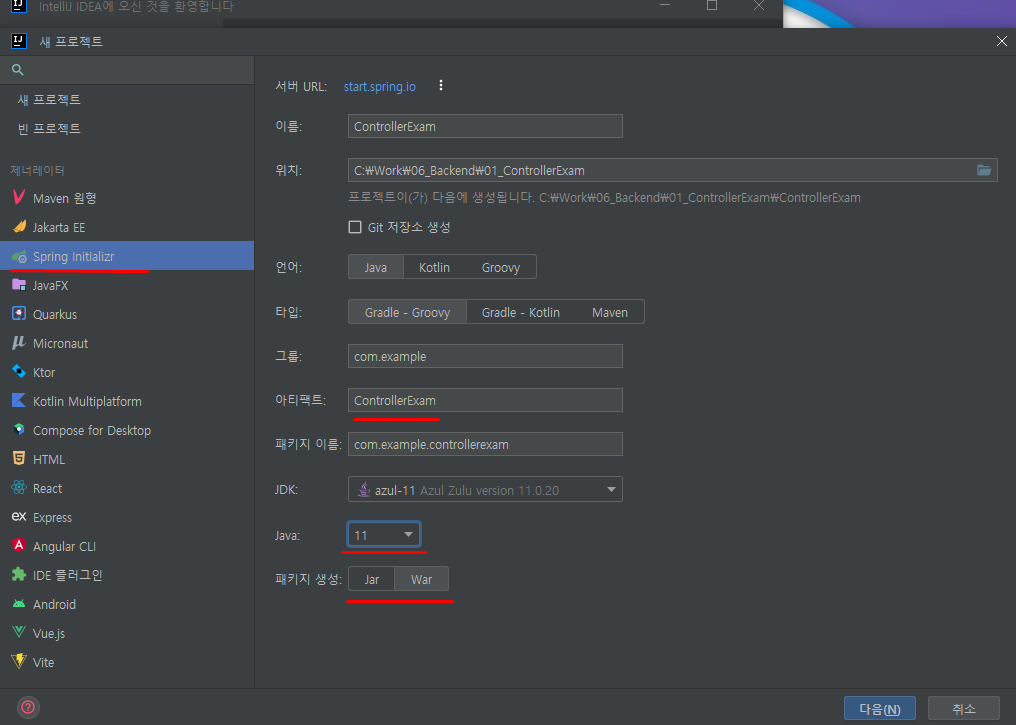Choose Gradle - Kotlin build type
This screenshot has width=1016, height=725.
[521, 312]
